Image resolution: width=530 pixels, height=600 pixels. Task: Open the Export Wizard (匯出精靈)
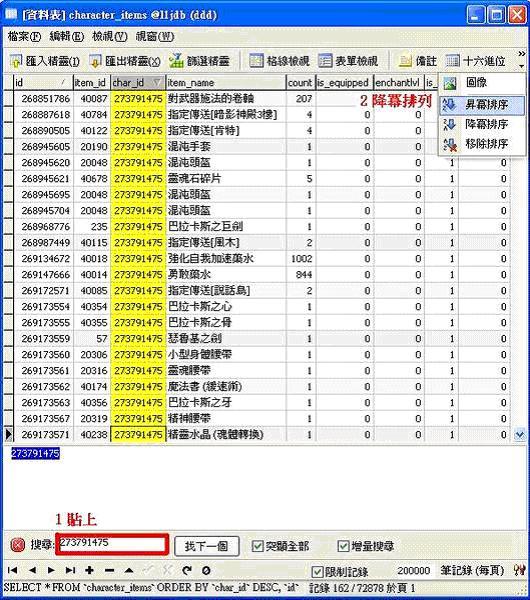tap(125, 60)
